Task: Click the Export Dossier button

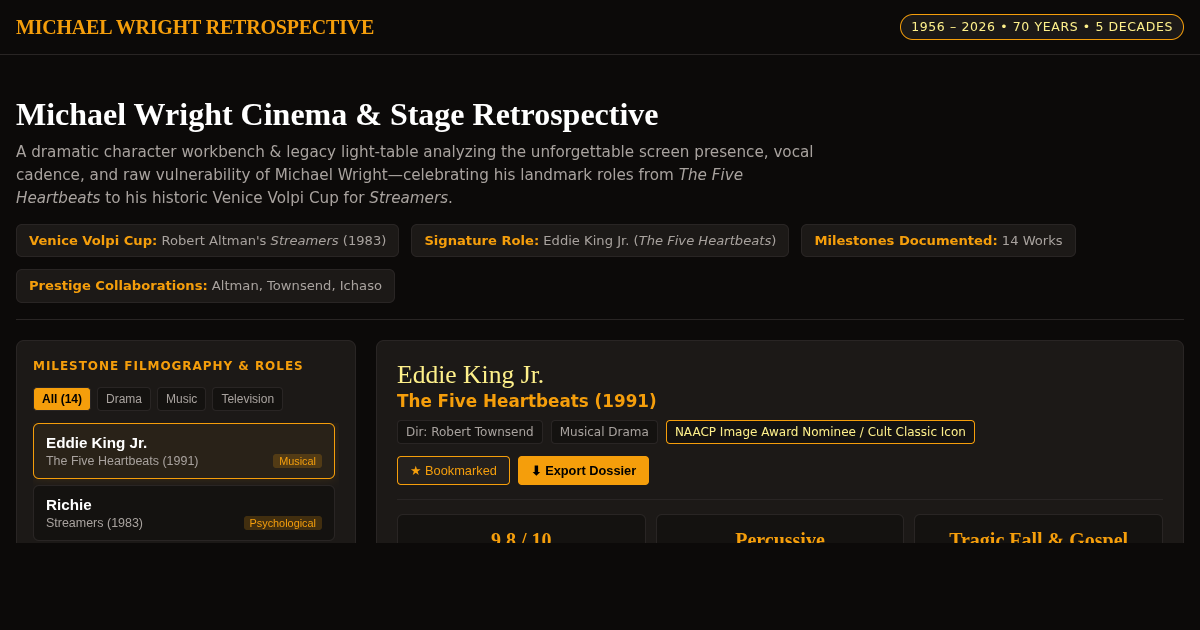Action: [x=583, y=470]
